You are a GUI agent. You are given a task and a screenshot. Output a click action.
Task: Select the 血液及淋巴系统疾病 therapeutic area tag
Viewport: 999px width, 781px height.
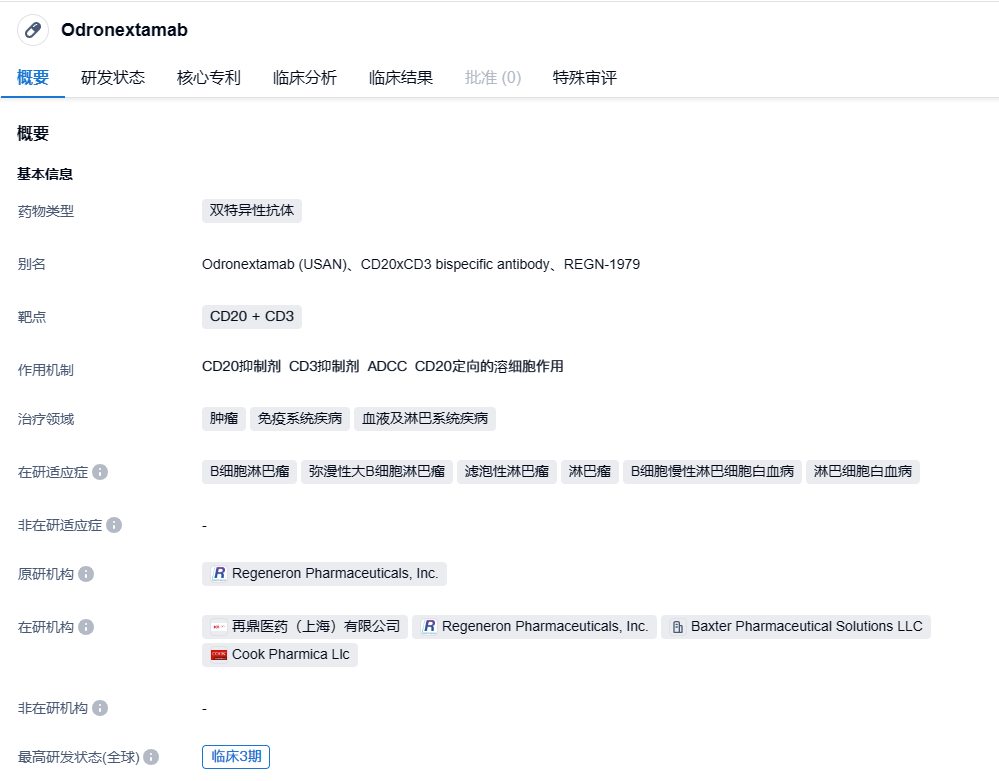pos(425,419)
